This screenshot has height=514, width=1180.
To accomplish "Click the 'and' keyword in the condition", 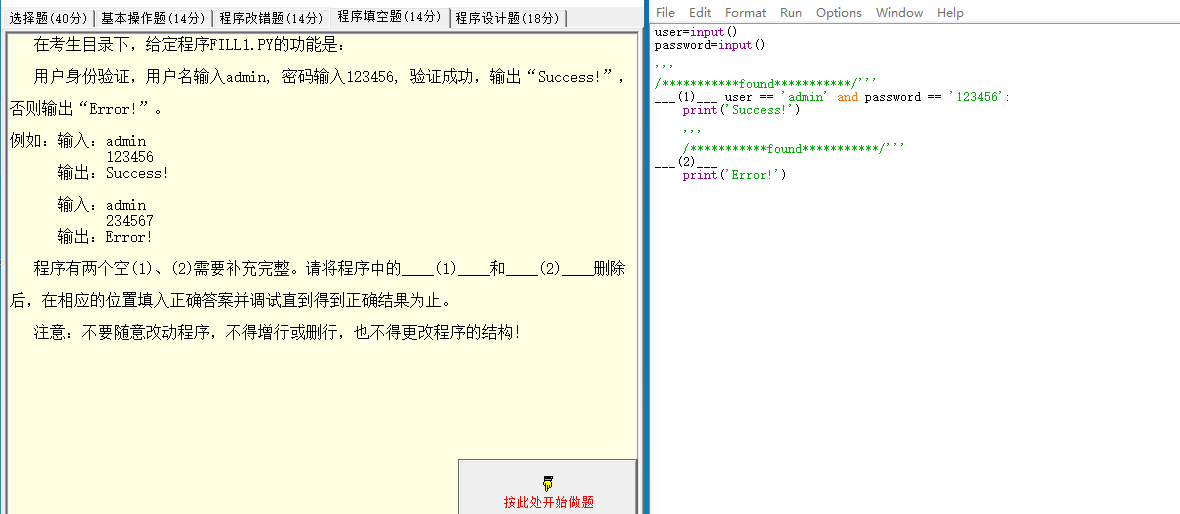I will tap(847, 97).
